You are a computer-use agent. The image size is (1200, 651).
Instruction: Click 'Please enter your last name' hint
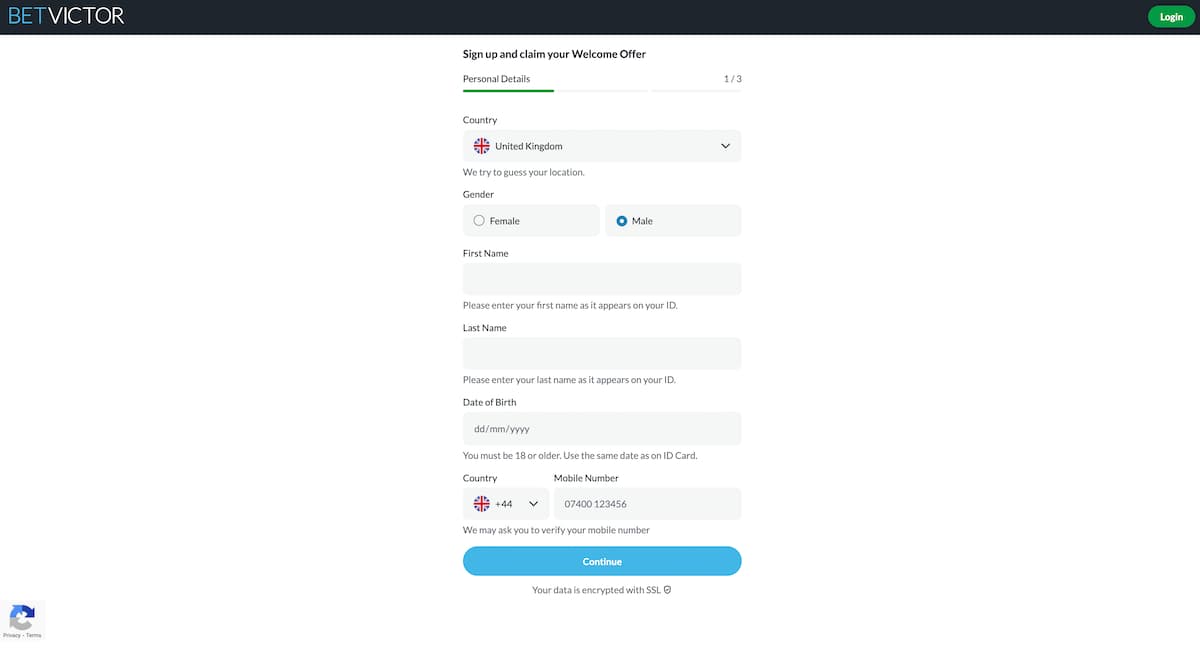[x=569, y=380]
